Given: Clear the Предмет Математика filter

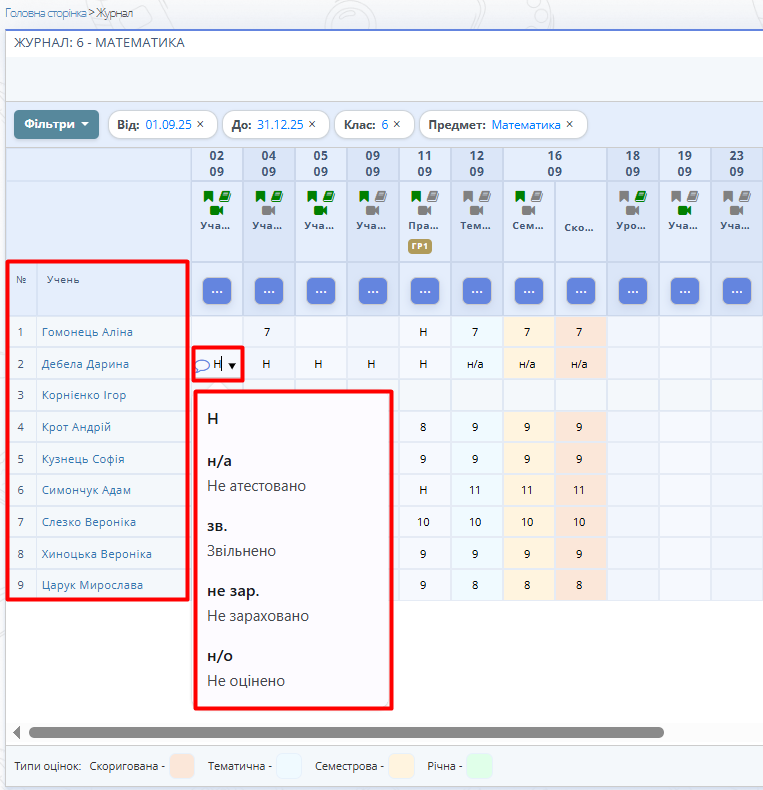Looking at the screenshot, I should [x=570, y=125].
